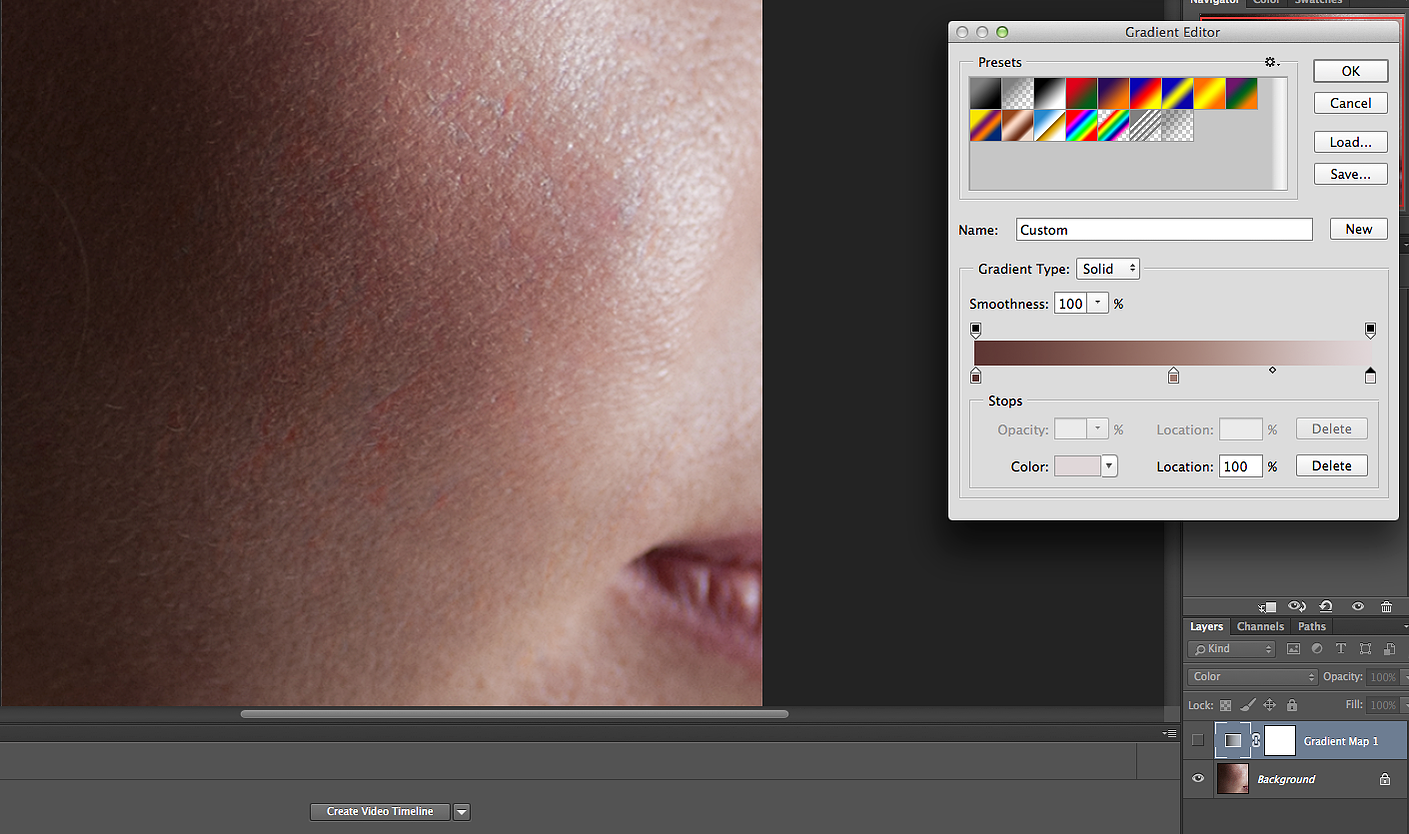The height and width of the screenshot is (834, 1409).
Task: Delete the selected color stop
Action: pos(1332,466)
